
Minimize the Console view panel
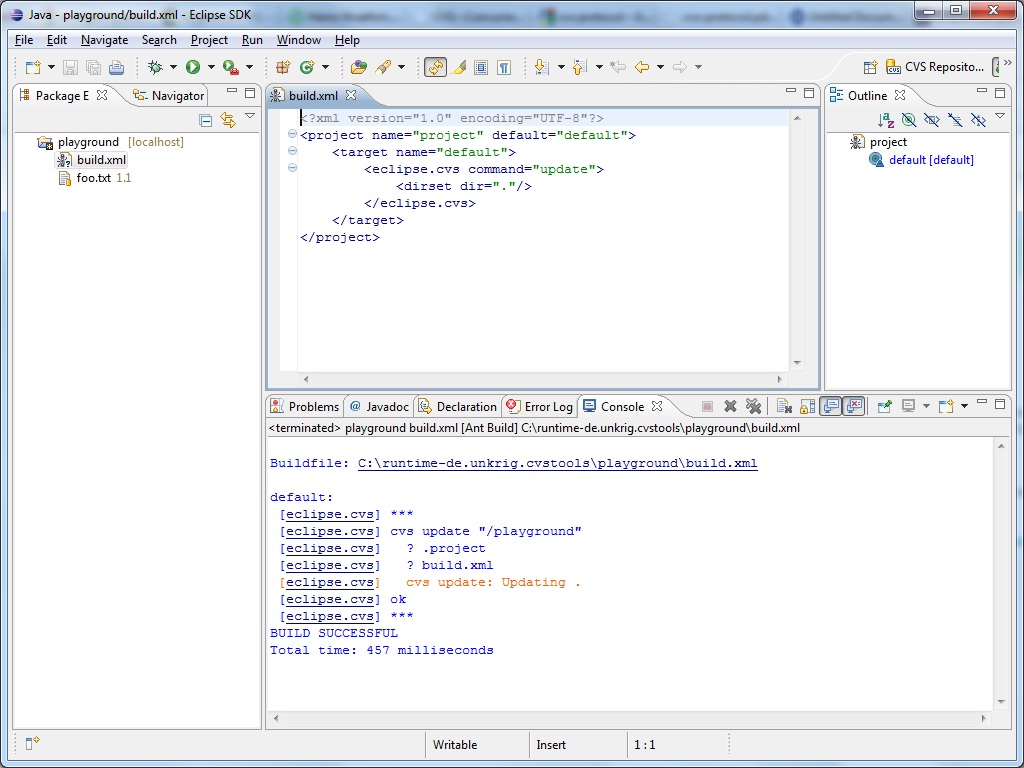tap(982, 403)
